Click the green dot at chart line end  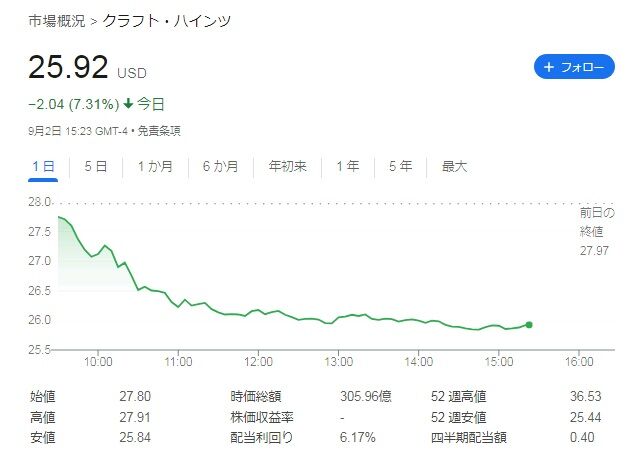(528, 324)
